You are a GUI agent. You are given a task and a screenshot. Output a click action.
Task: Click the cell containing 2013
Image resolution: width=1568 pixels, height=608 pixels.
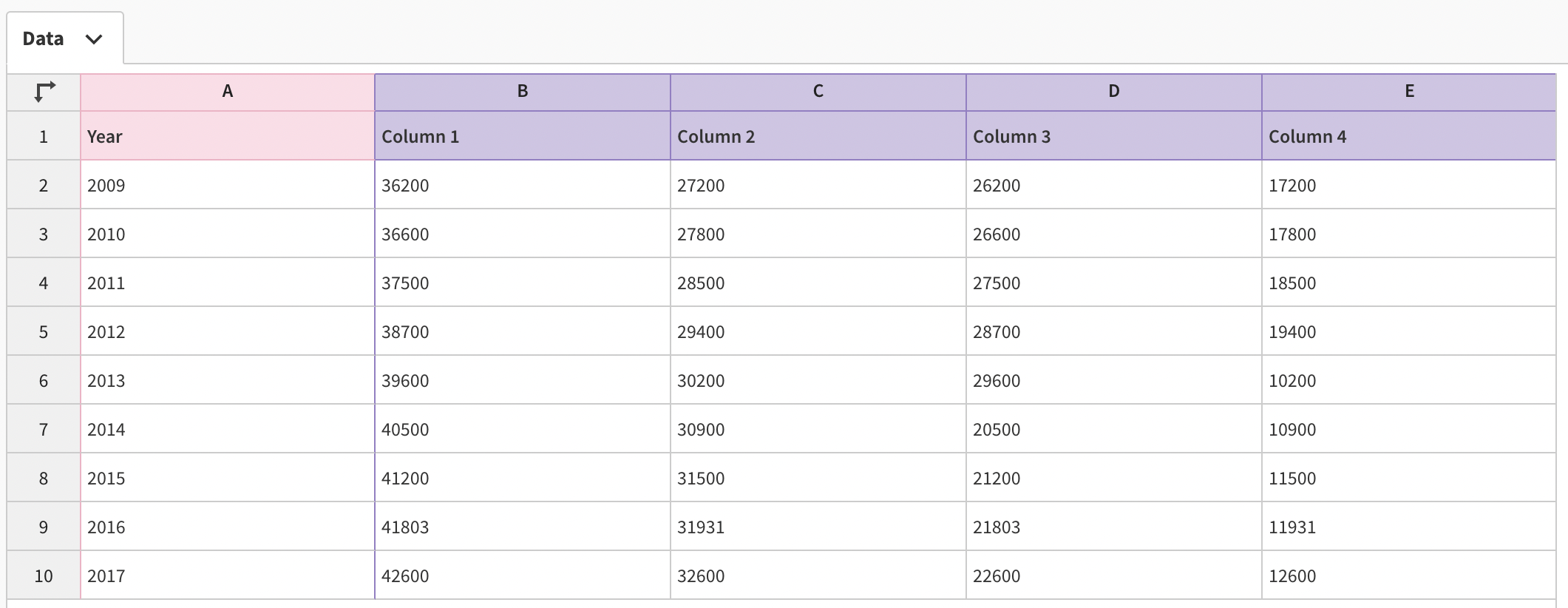point(228,380)
